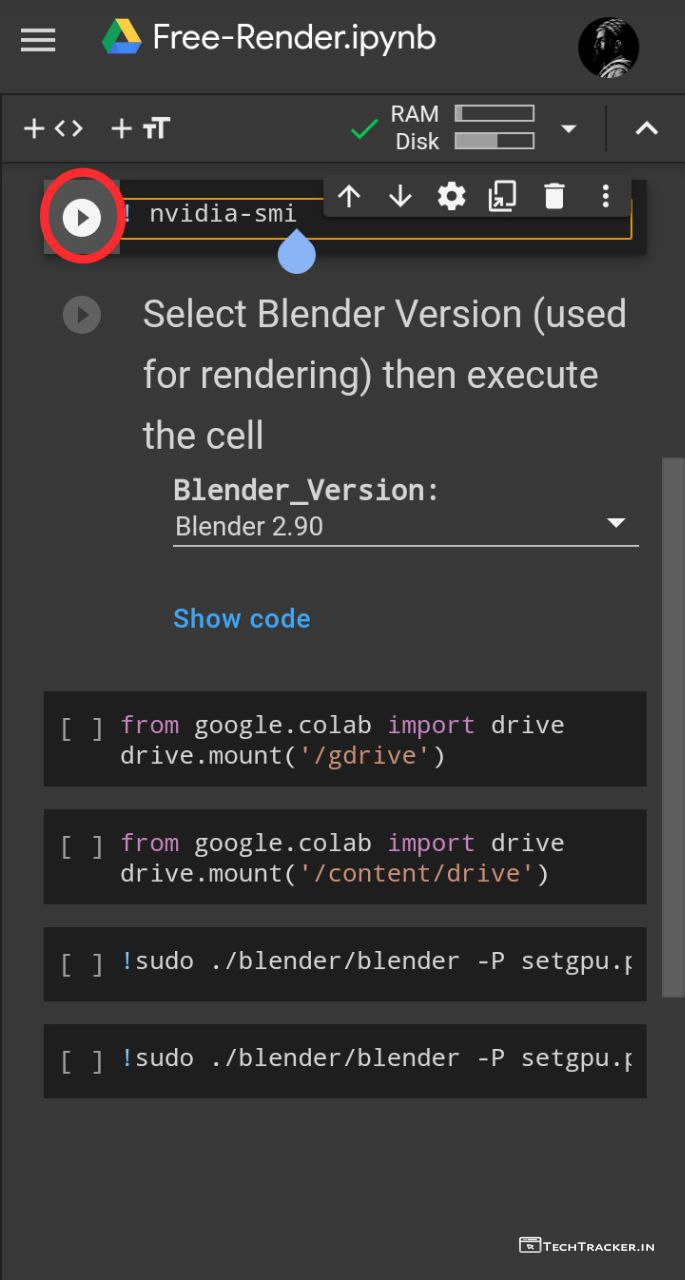The width and height of the screenshot is (685, 1280).
Task: Mirror cell in tab icon
Action: (x=502, y=196)
